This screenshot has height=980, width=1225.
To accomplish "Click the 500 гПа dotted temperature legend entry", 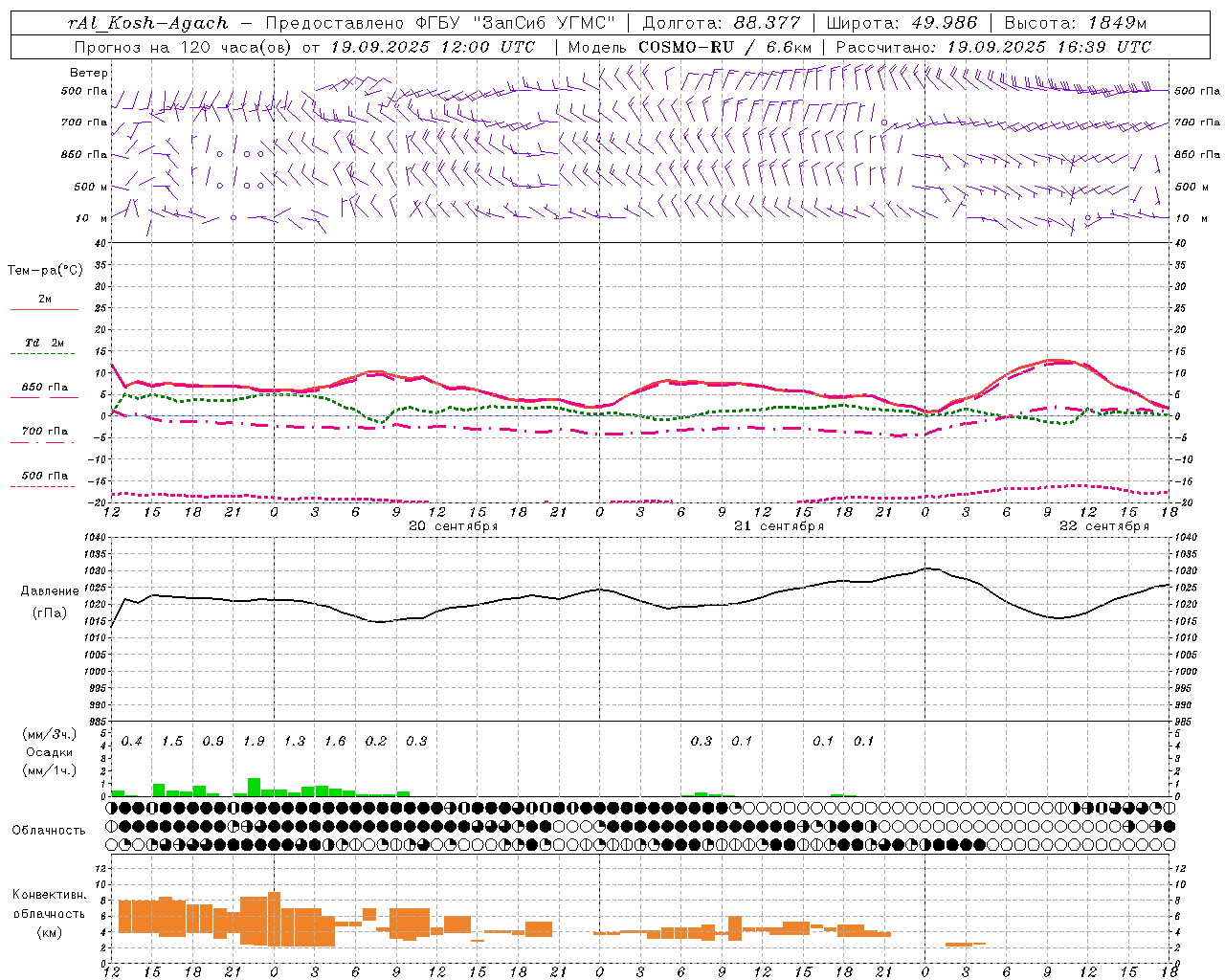I will pos(44,476).
